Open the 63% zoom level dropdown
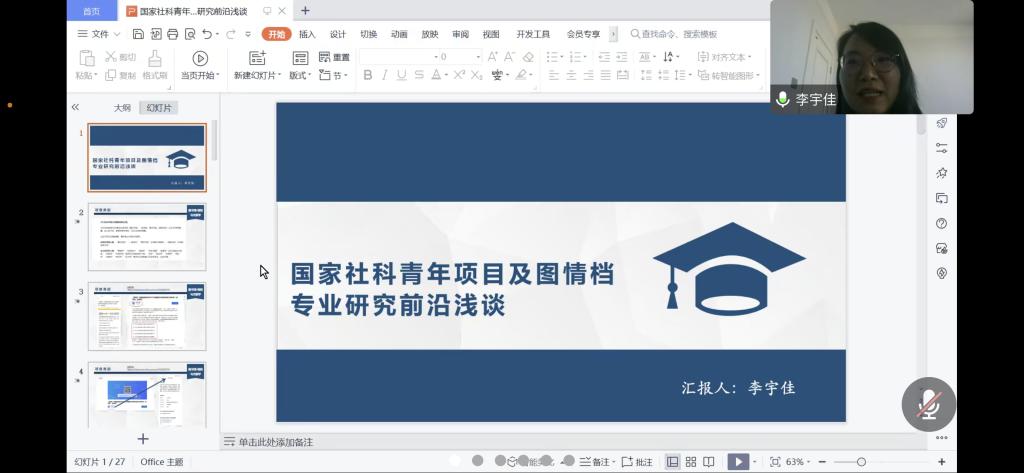 [x=798, y=462]
